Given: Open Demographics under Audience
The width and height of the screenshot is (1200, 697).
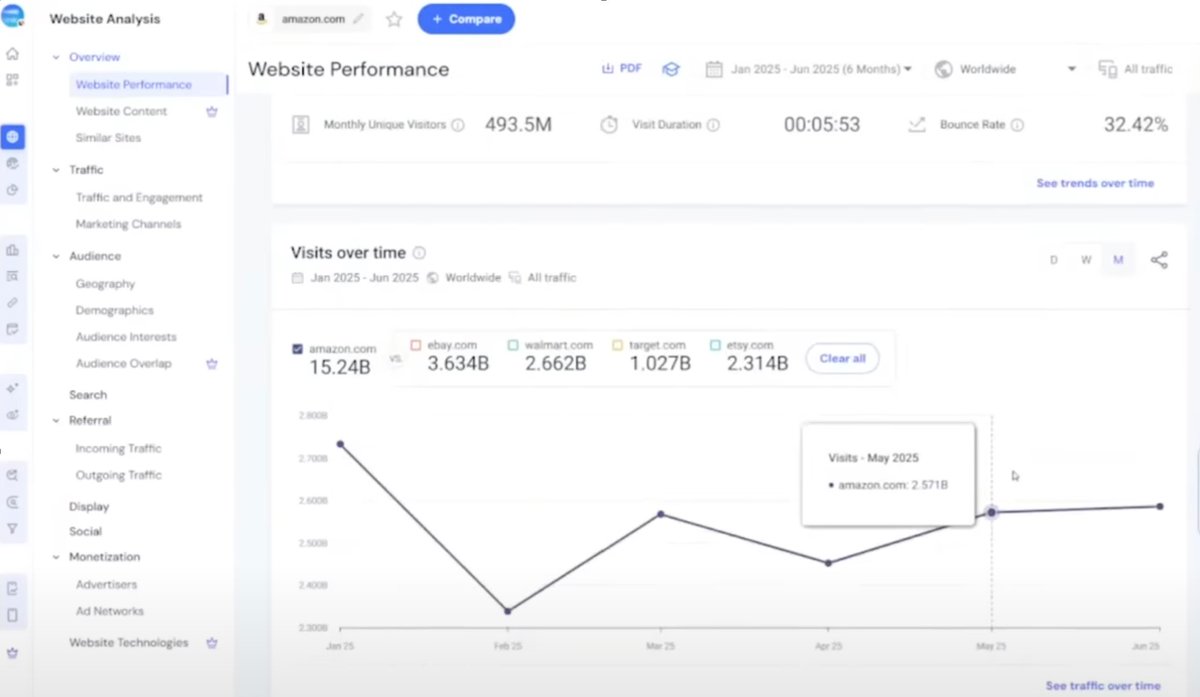Looking at the screenshot, I should pyautogui.click(x=115, y=311).
